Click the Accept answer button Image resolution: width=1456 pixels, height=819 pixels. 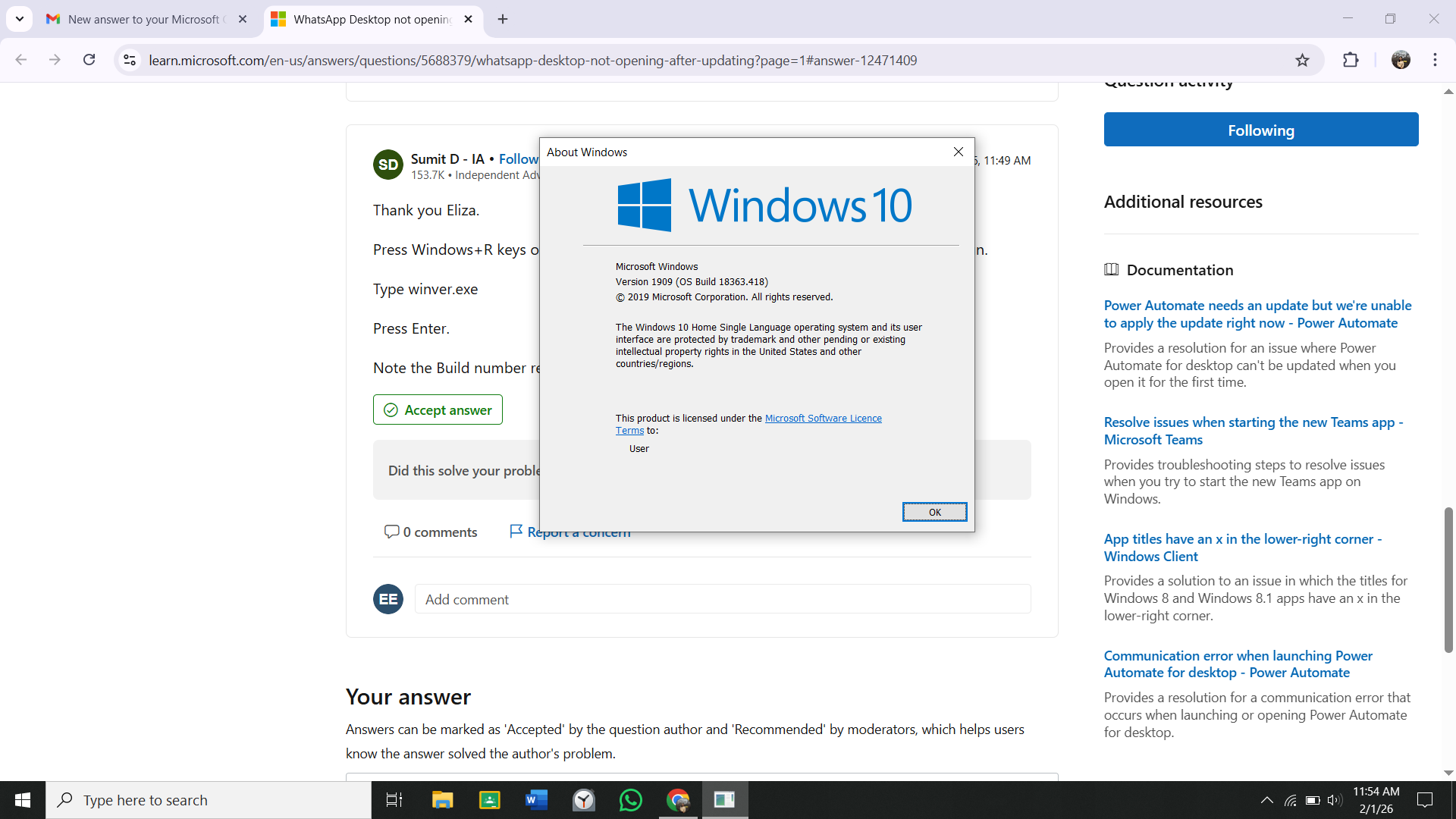[x=438, y=409]
